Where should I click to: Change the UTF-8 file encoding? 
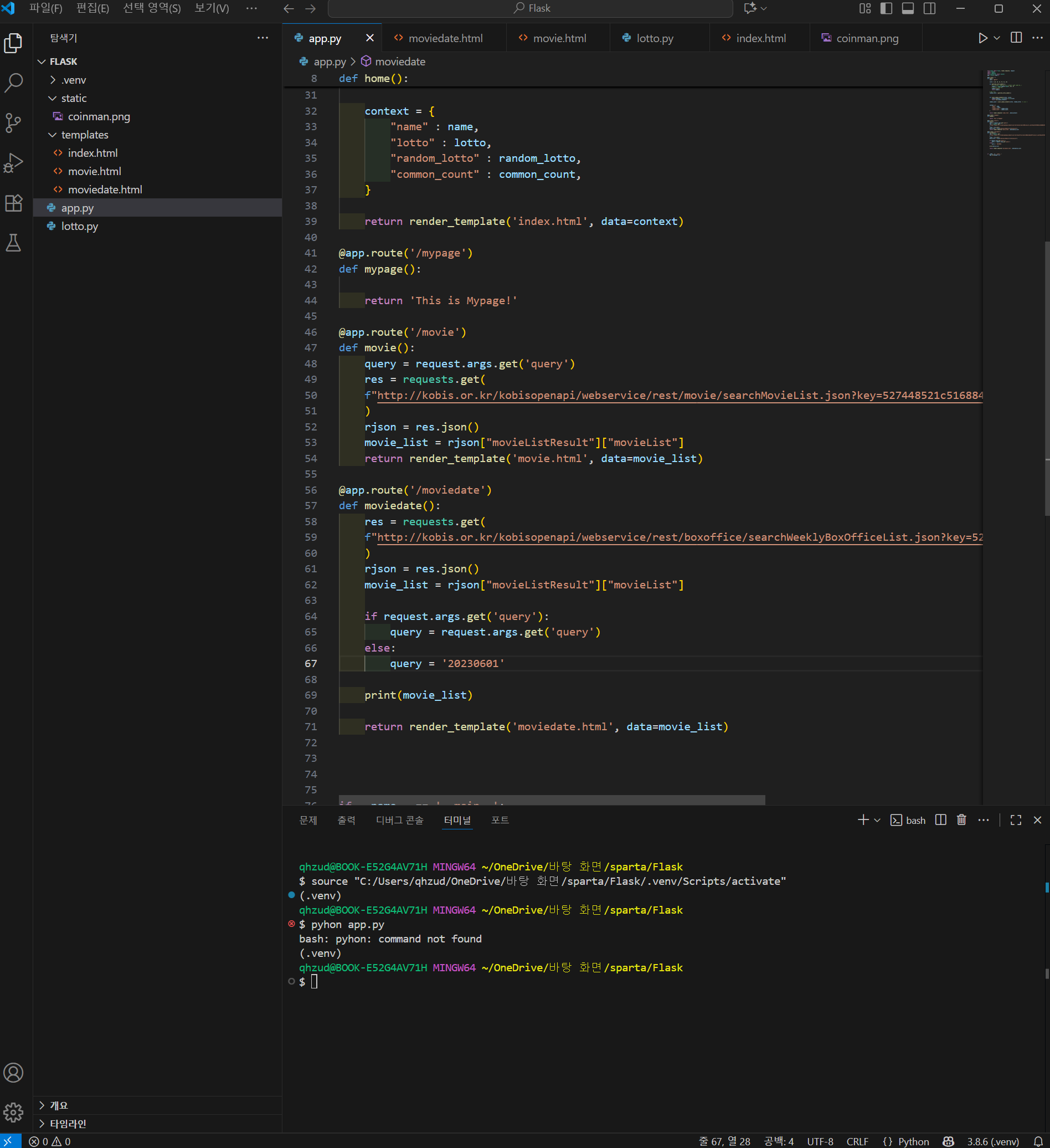click(x=820, y=1141)
